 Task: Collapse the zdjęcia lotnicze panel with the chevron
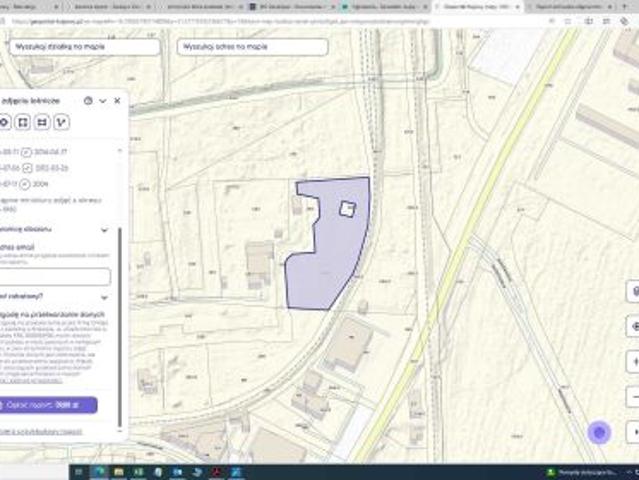pos(103,101)
